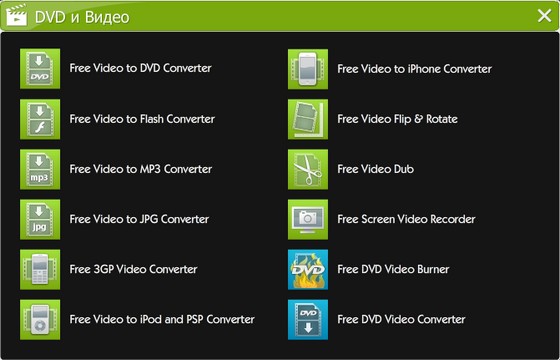
Task: Click the blue DVD Video Converter icon
Action: [308, 319]
